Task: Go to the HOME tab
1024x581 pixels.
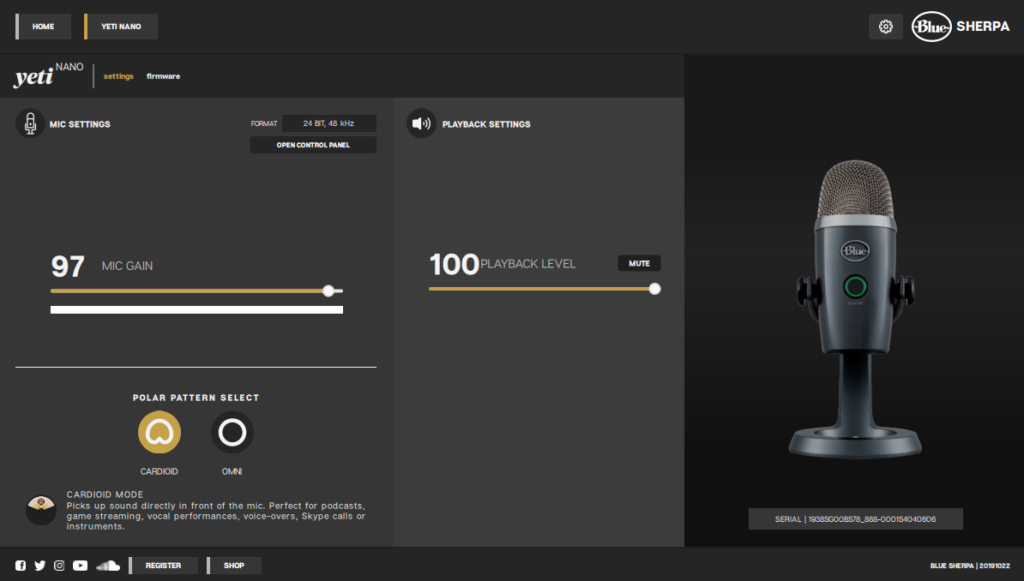Action: [43, 27]
